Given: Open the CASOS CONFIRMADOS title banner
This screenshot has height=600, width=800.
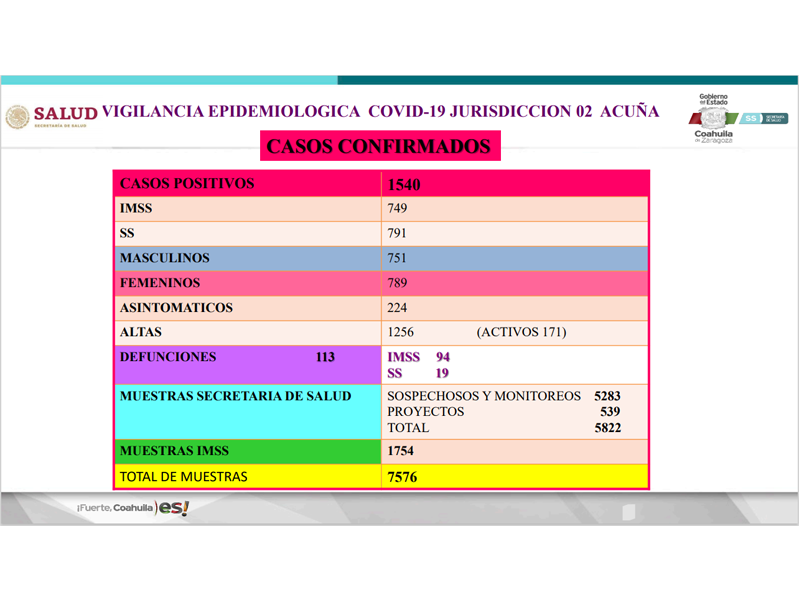Looking at the screenshot, I should coord(380,146).
